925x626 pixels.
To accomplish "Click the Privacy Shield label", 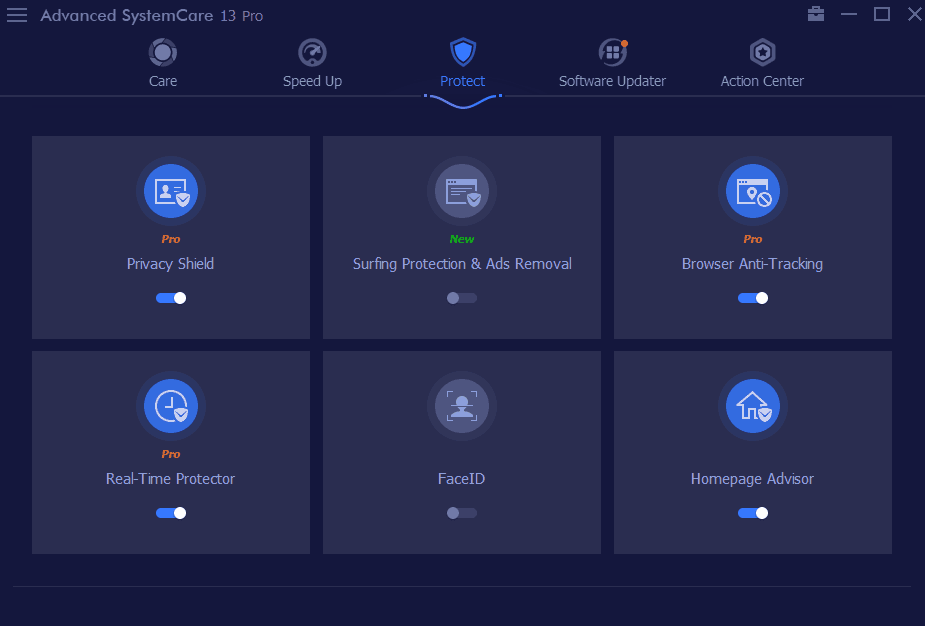I will click(170, 264).
